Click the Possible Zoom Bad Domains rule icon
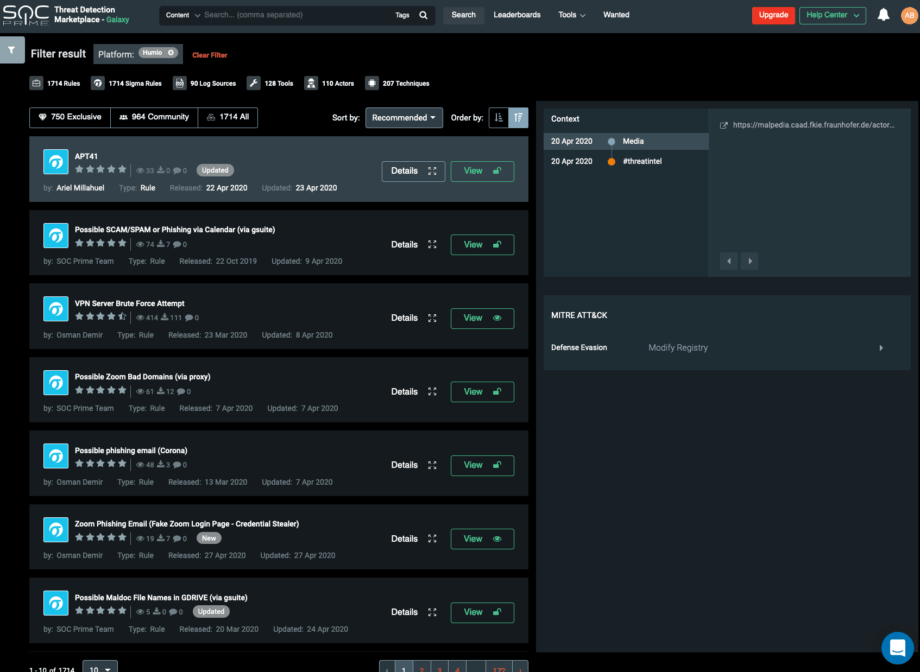920x672 pixels. (56, 383)
